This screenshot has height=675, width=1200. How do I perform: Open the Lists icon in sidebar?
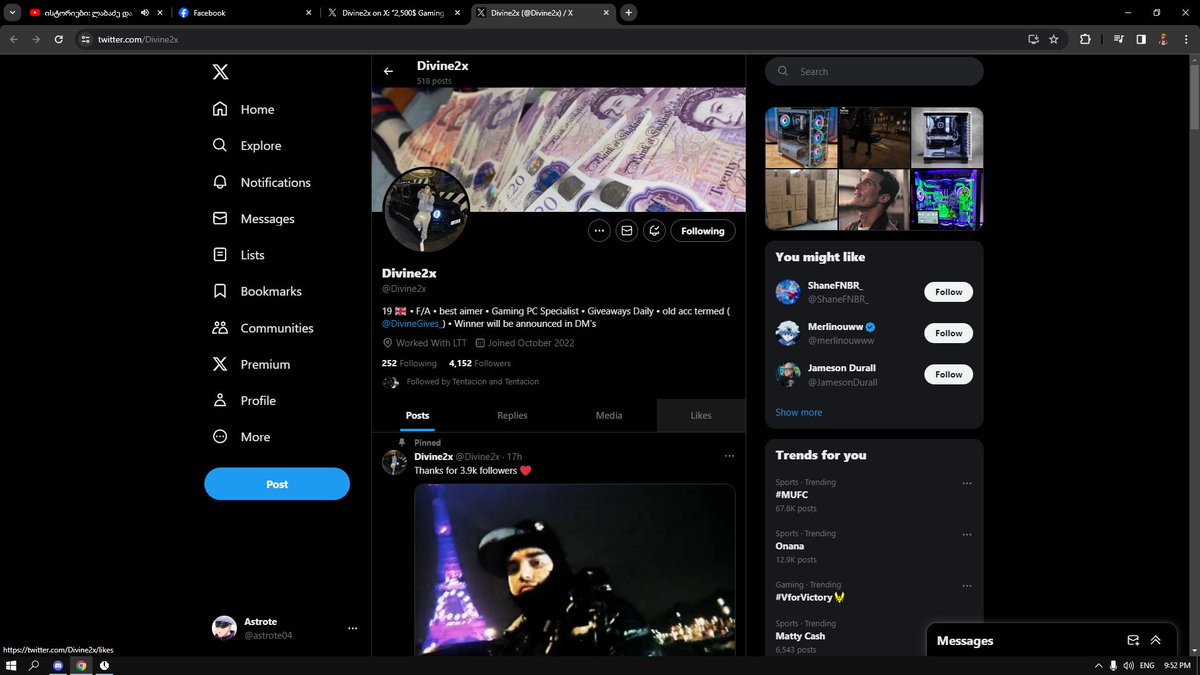(220, 255)
